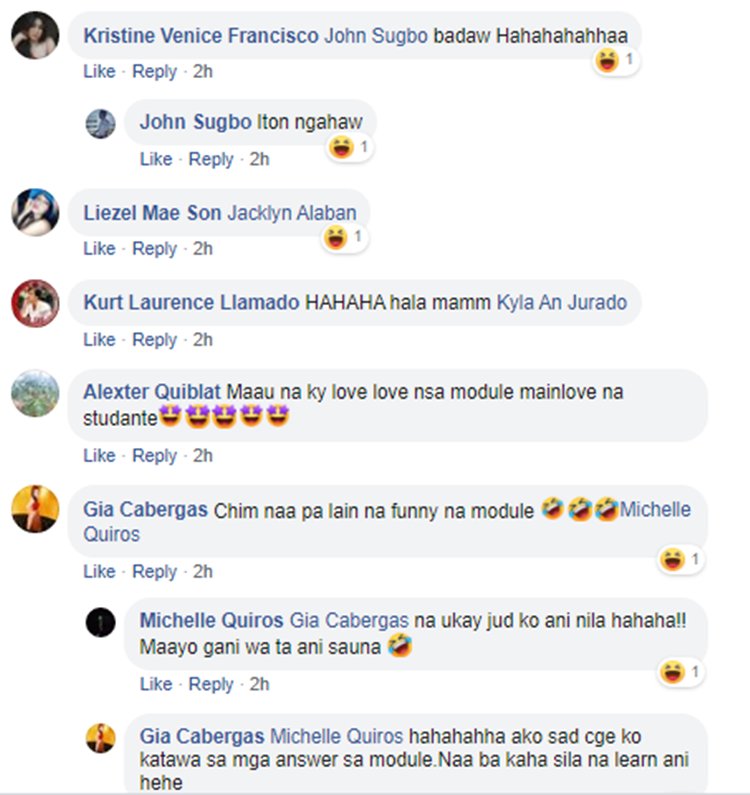Click the haha reaction on Kristine's comment
The width and height of the screenshot is (750, 795).
tap(616, 61)
